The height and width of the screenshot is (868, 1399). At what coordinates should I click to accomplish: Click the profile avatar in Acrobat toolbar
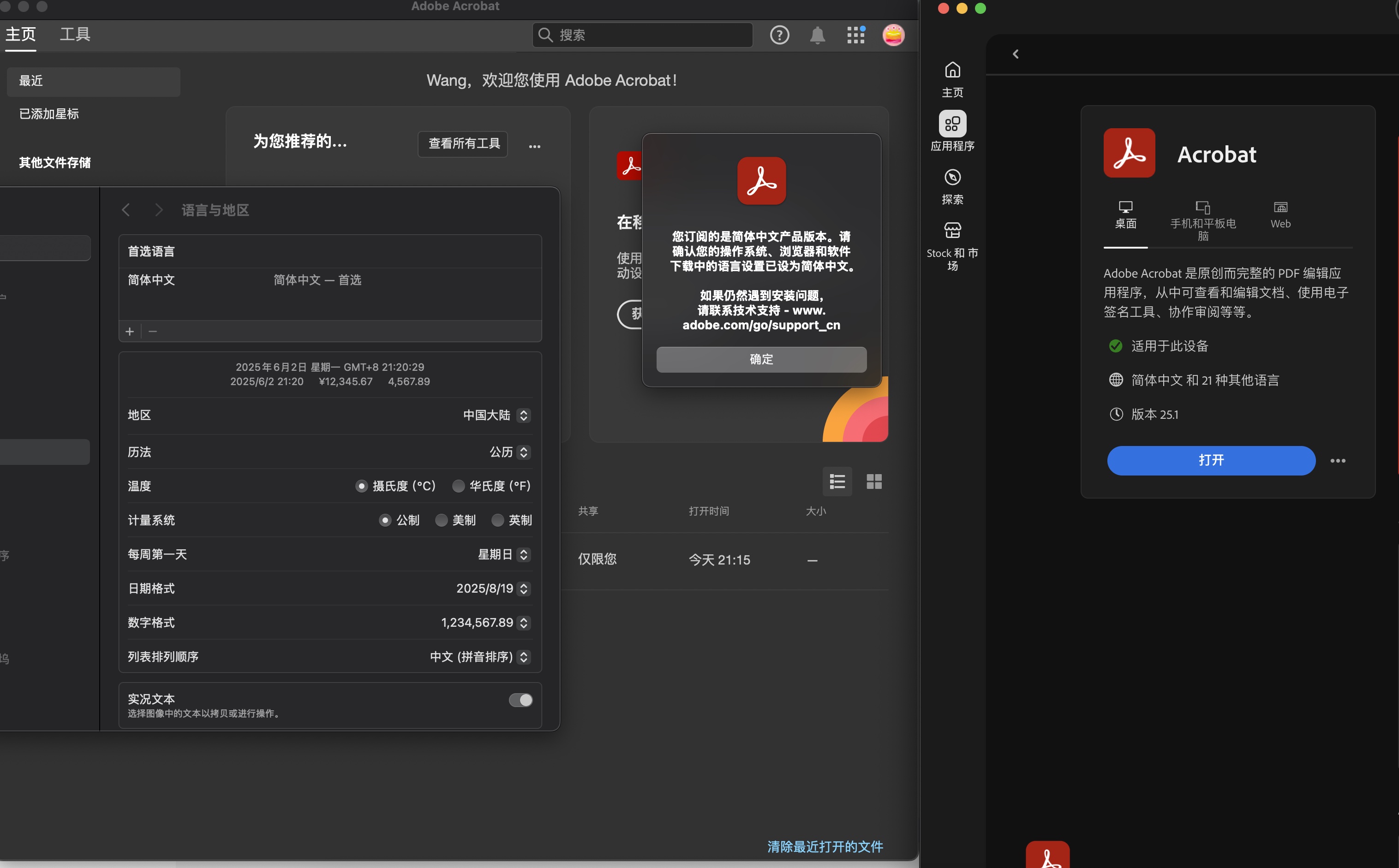894,35
